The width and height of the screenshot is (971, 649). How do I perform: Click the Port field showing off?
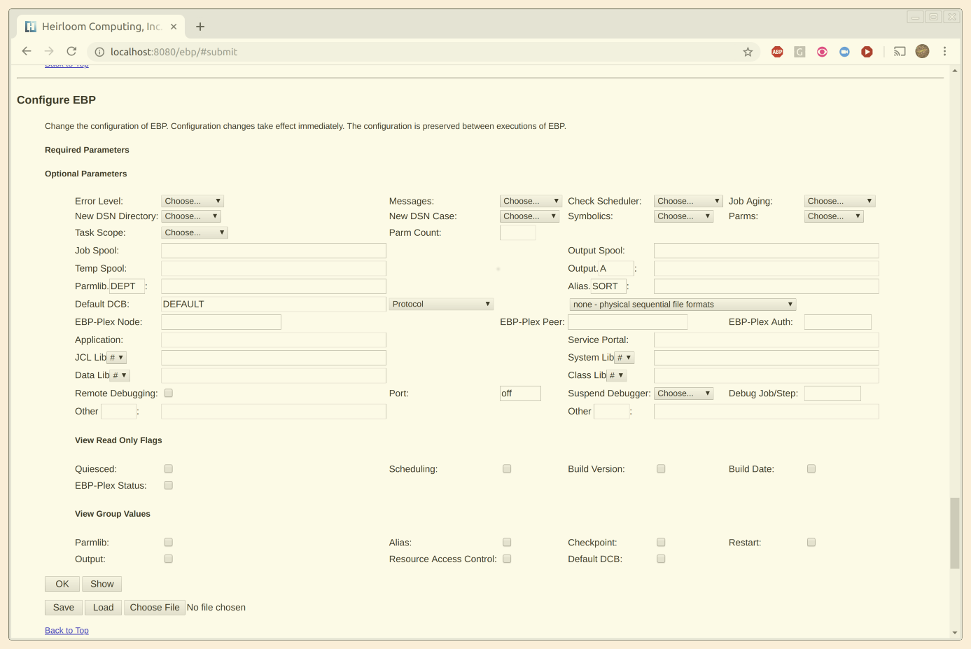[x=520, y=393]
